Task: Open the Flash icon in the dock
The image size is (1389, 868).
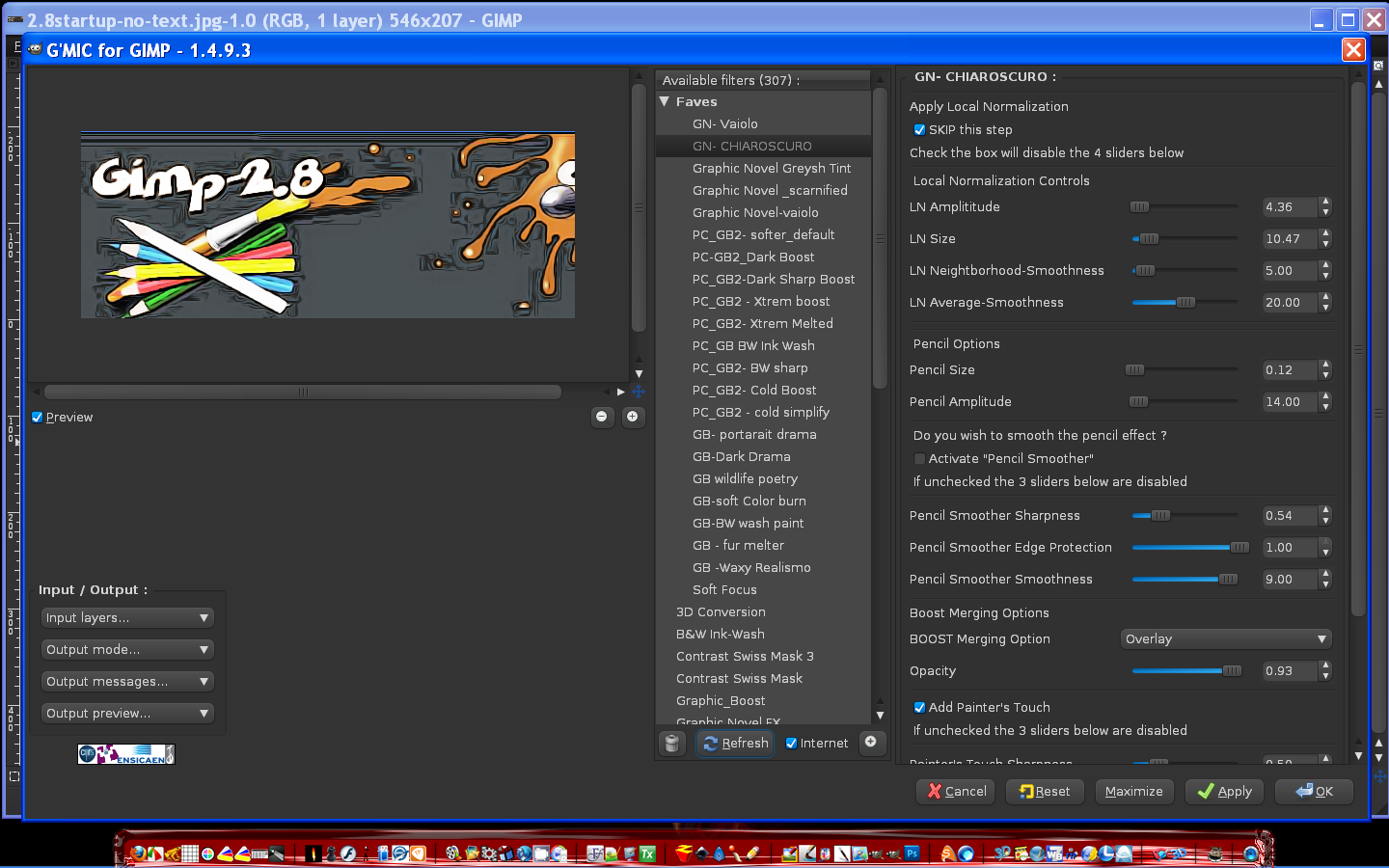Action: 348,854
